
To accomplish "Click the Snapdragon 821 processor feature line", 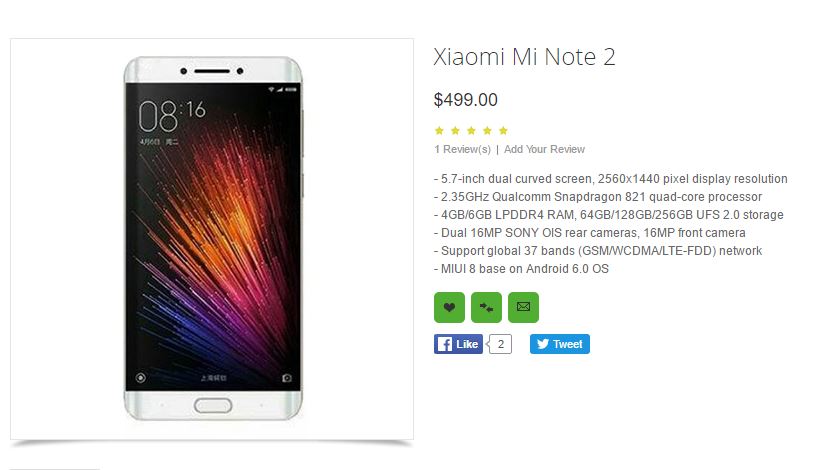I will coord(597,197).
